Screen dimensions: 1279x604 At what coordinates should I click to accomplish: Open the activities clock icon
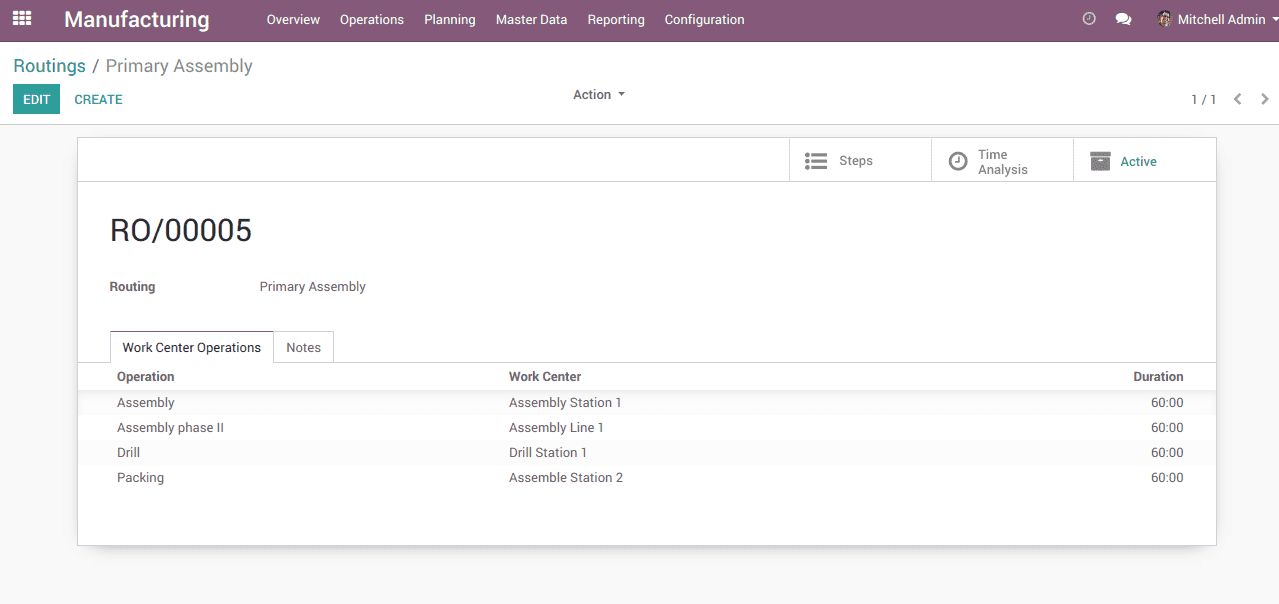pyautogui.click(x=1089, y=19)
